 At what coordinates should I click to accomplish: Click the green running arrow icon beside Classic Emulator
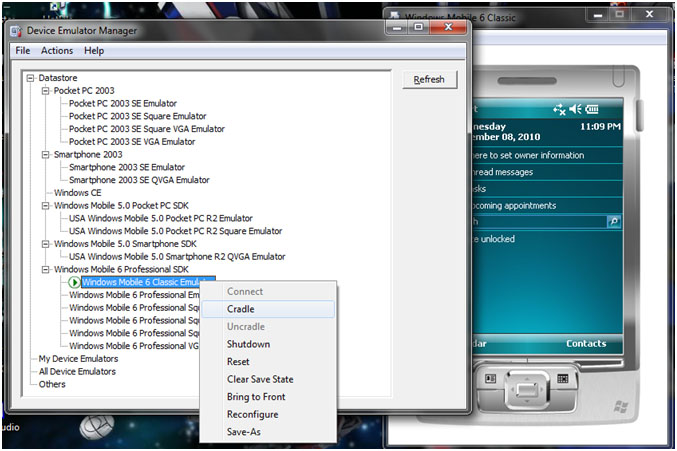(x=74, y=282)
